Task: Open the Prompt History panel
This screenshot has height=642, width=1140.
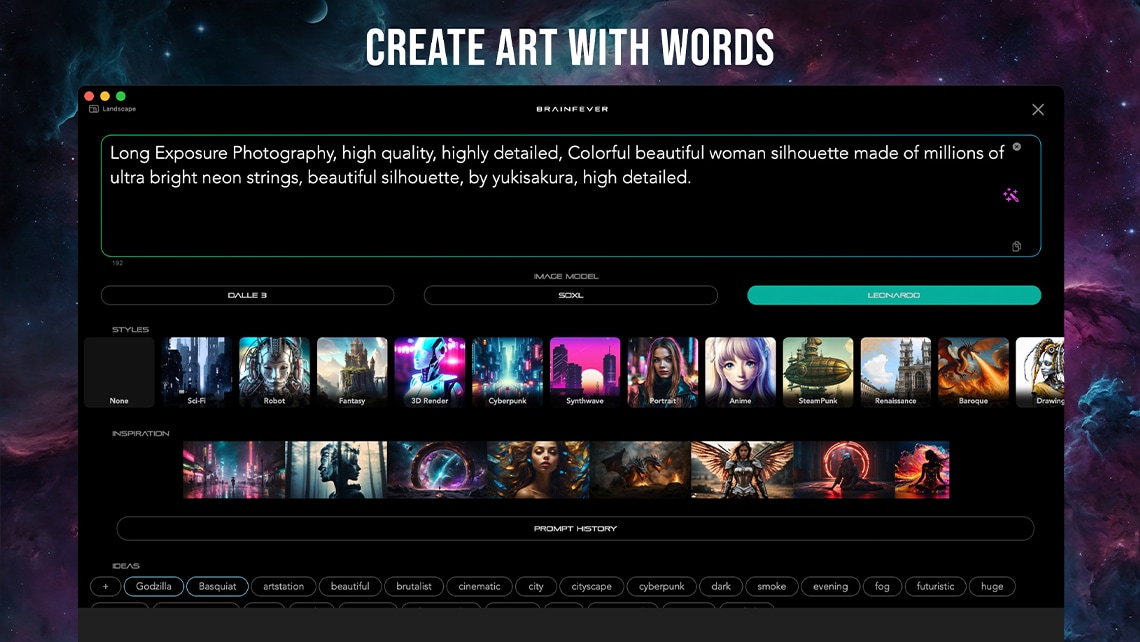Action: [575, 528]
